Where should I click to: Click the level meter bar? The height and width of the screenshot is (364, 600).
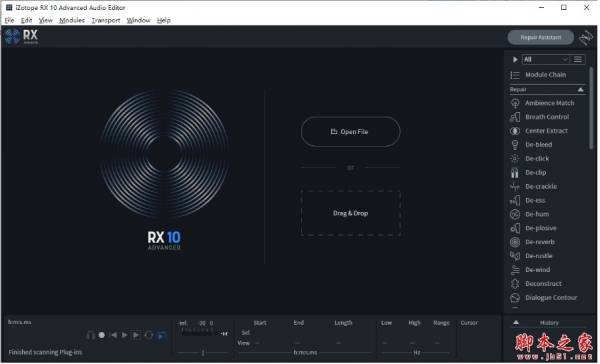pyautogui.click(x=200, y=334)
